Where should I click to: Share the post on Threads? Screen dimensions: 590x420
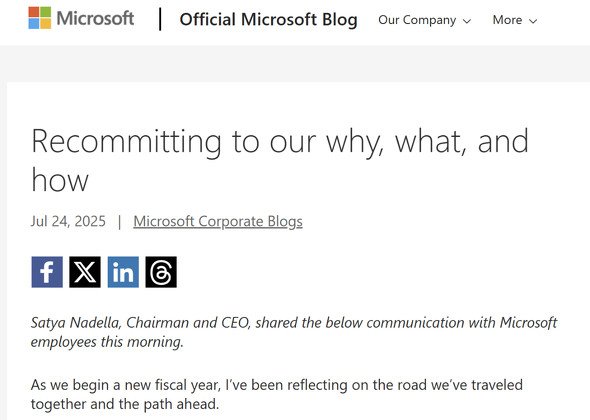pyautogui.click(x=161, y=272)
